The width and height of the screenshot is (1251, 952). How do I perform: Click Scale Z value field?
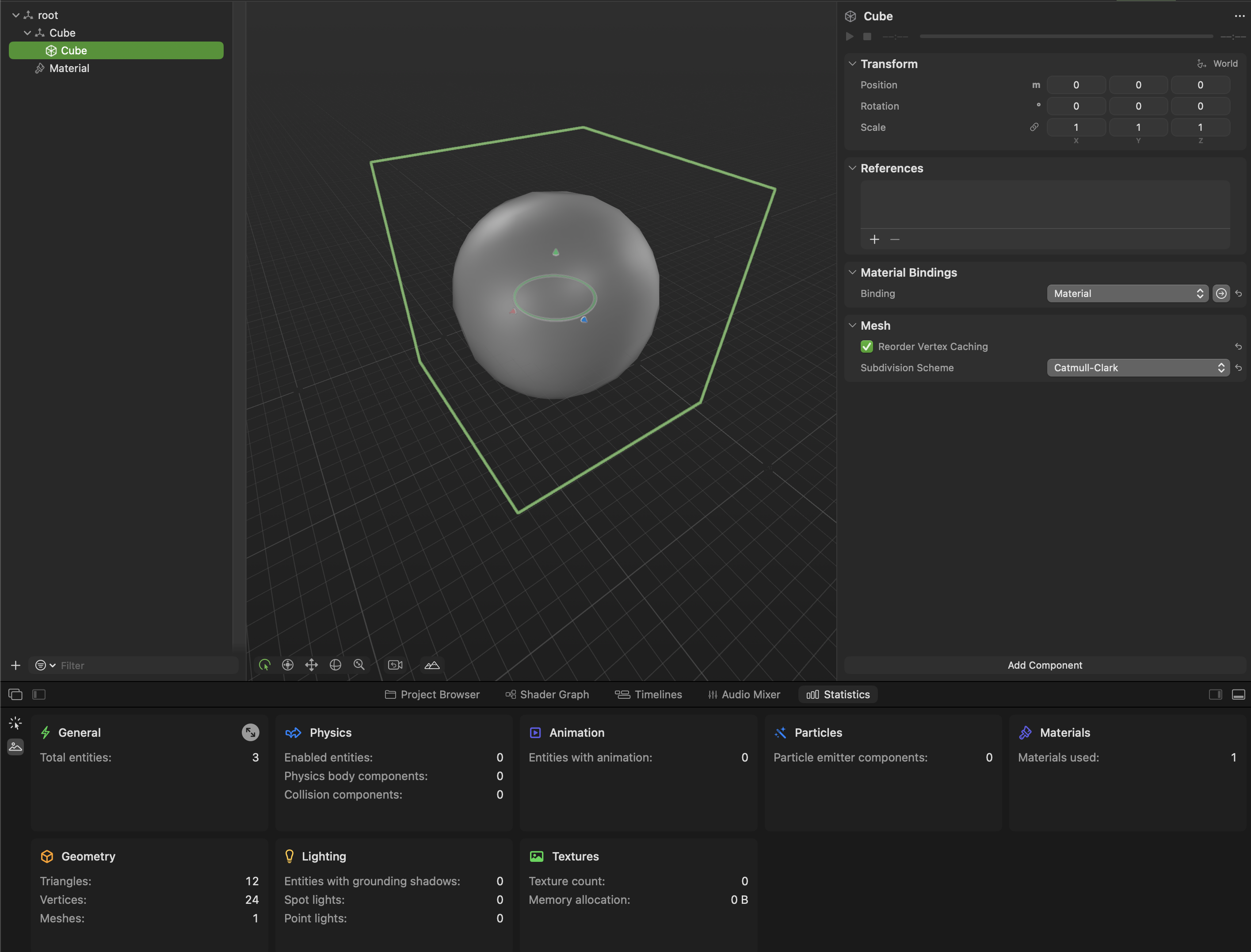tap(1200, 127)
